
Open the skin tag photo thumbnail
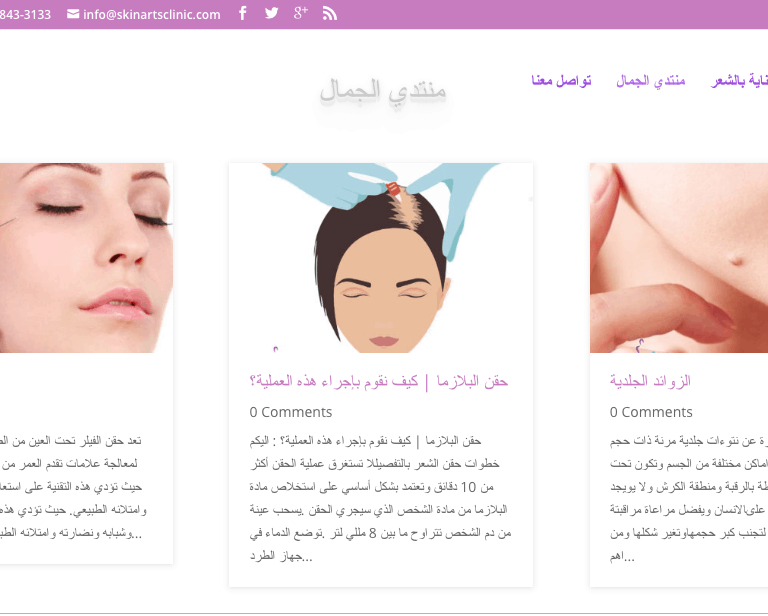679,258
